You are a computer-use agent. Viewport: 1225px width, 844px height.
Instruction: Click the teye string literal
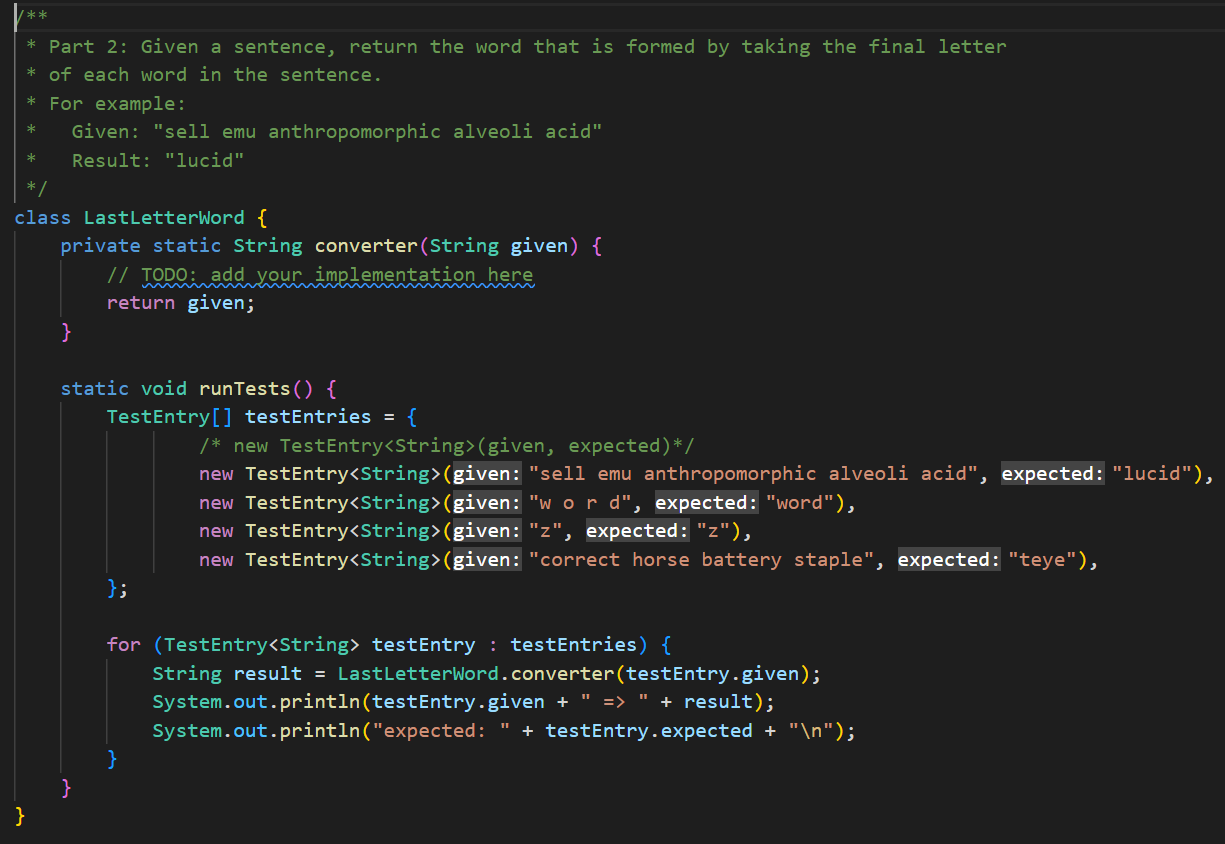(1043, 559)
